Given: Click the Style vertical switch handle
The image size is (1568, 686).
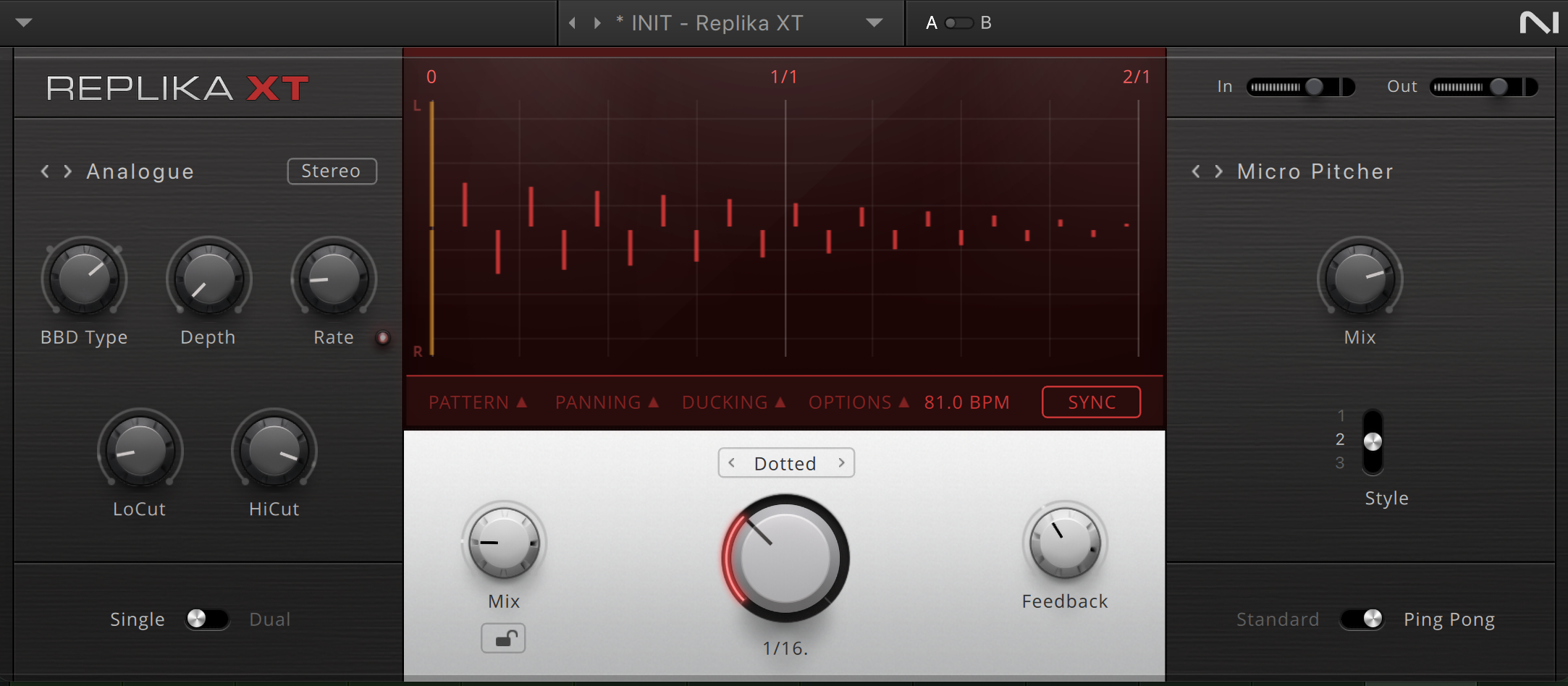Looking at the screenshot, I should click(1373, 441).
